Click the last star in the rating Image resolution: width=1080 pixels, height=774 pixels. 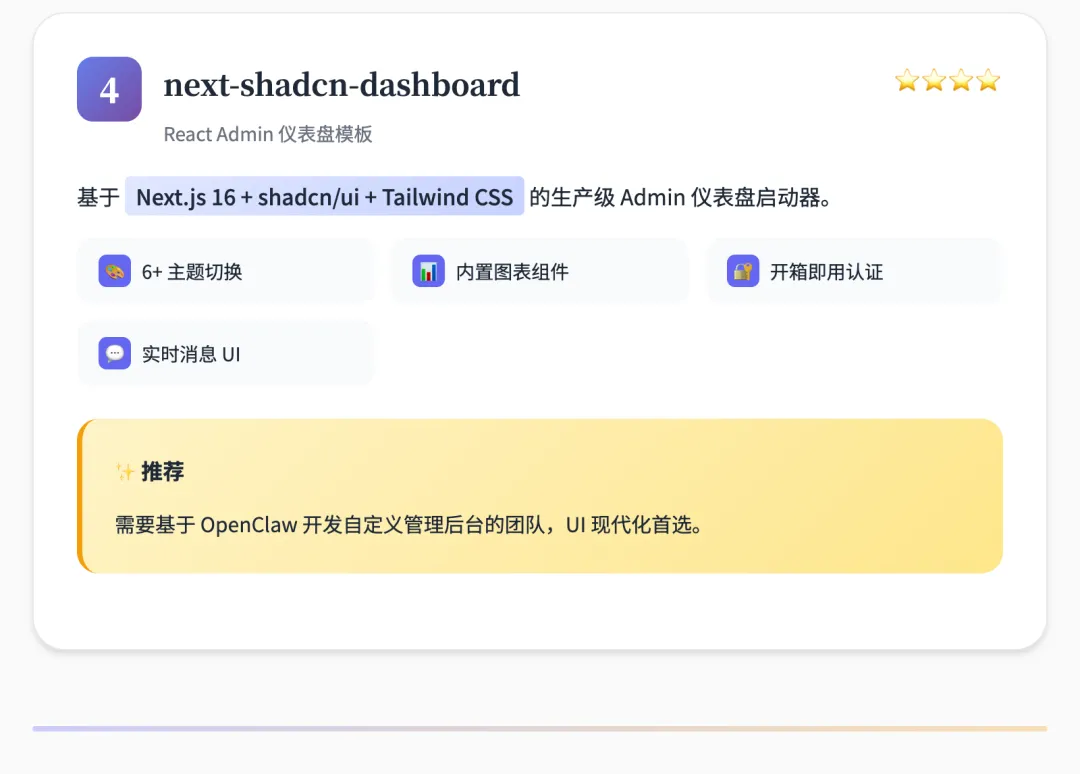[988, 81]
